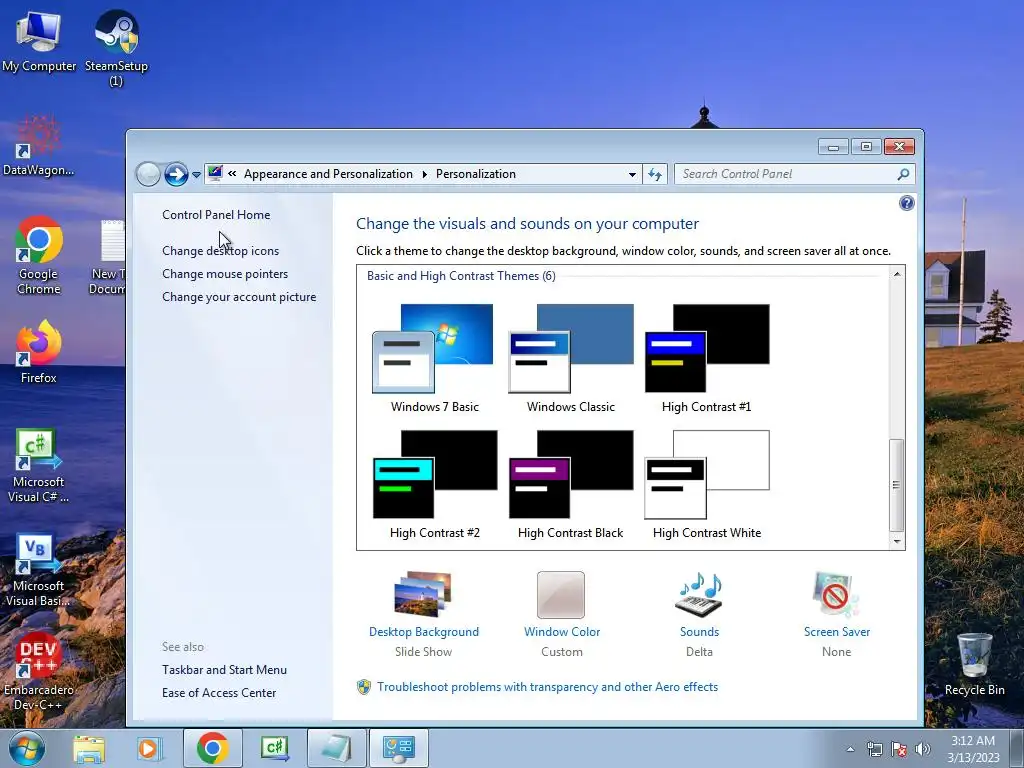Image resolution: width=1024 pixels, height=768 pixels.
Task: Click the taskbar clock showing 3:12 AM
Action: (x=973, y=749)
